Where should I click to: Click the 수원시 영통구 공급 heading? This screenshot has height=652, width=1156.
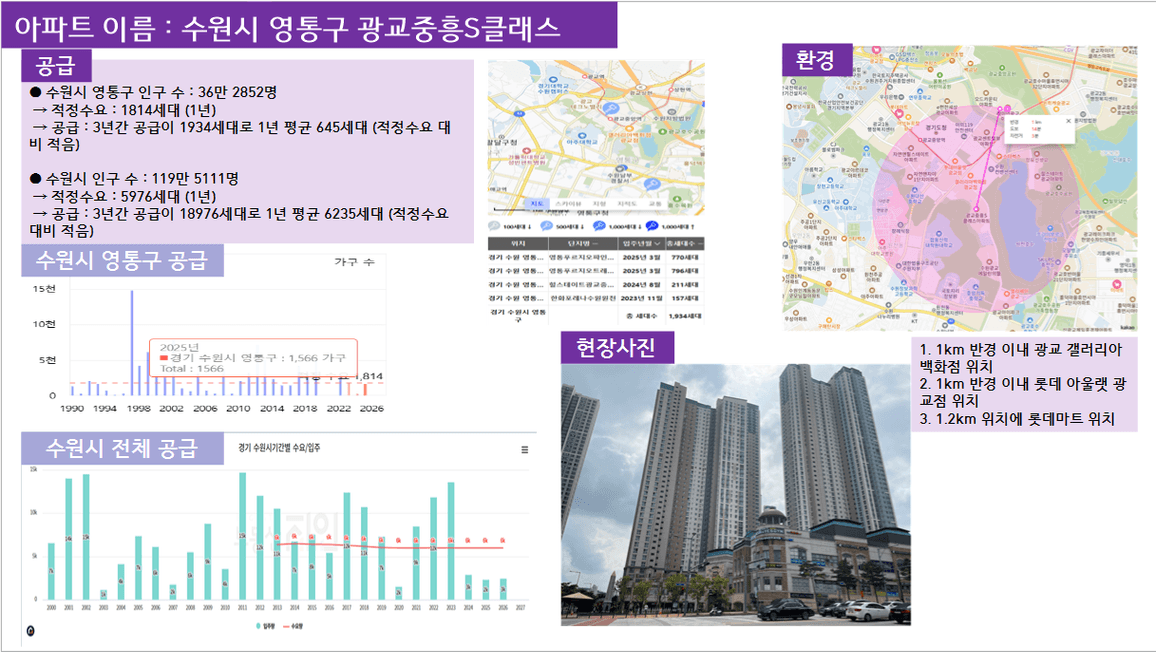[122, 260]
